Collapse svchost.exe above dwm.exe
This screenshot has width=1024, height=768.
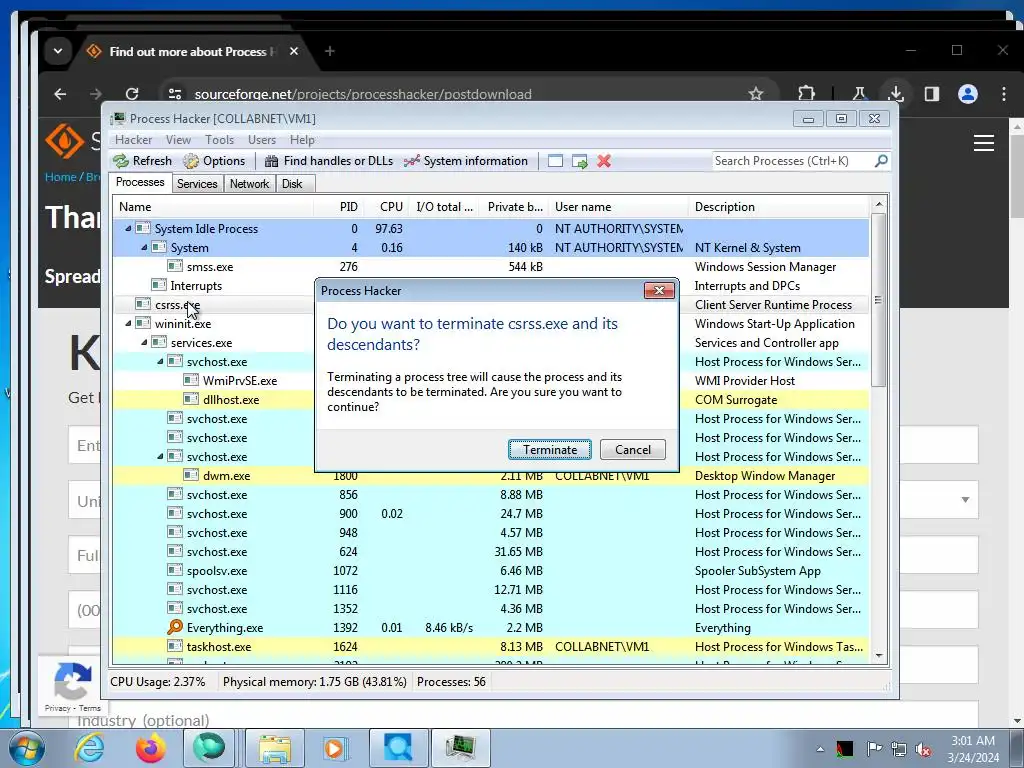point(160,456)
